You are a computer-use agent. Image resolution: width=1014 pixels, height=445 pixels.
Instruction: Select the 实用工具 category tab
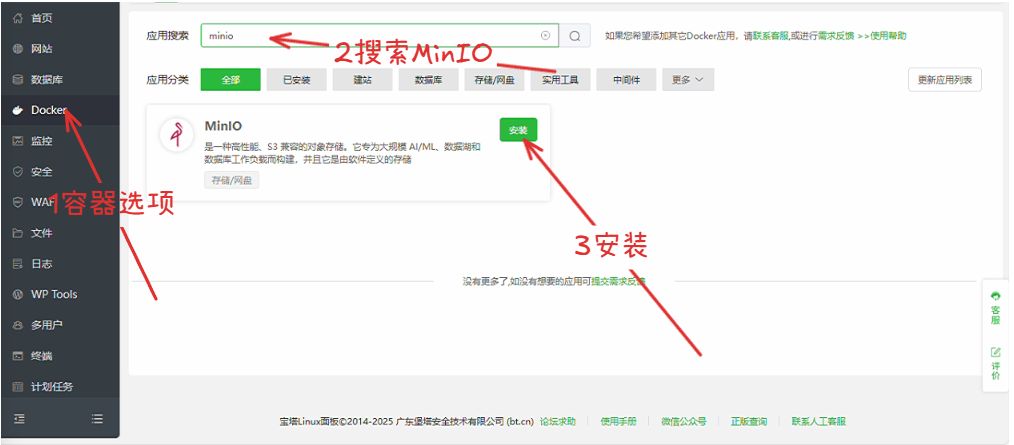[560, 80]
